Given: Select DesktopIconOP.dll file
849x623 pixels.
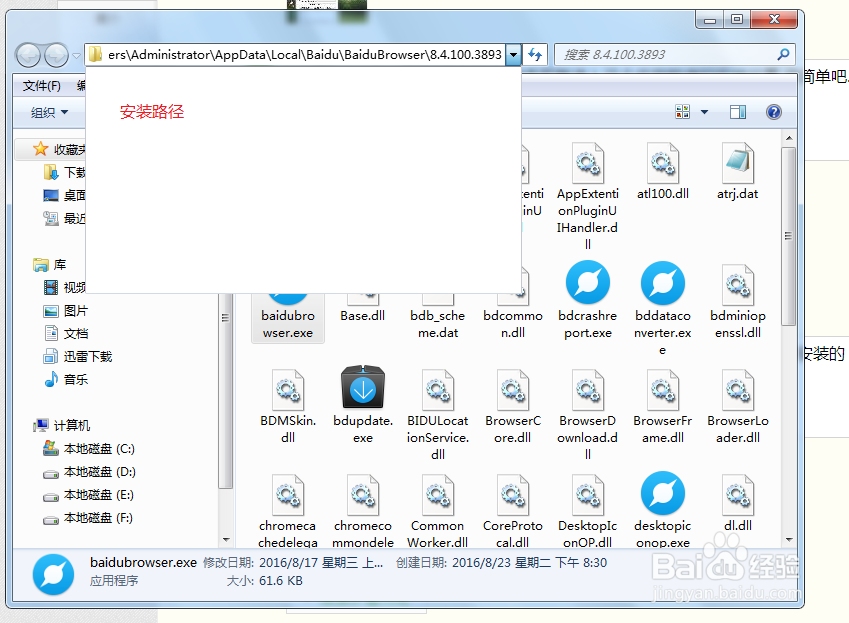Looking at the screenshot, I should tap(587, 510).
